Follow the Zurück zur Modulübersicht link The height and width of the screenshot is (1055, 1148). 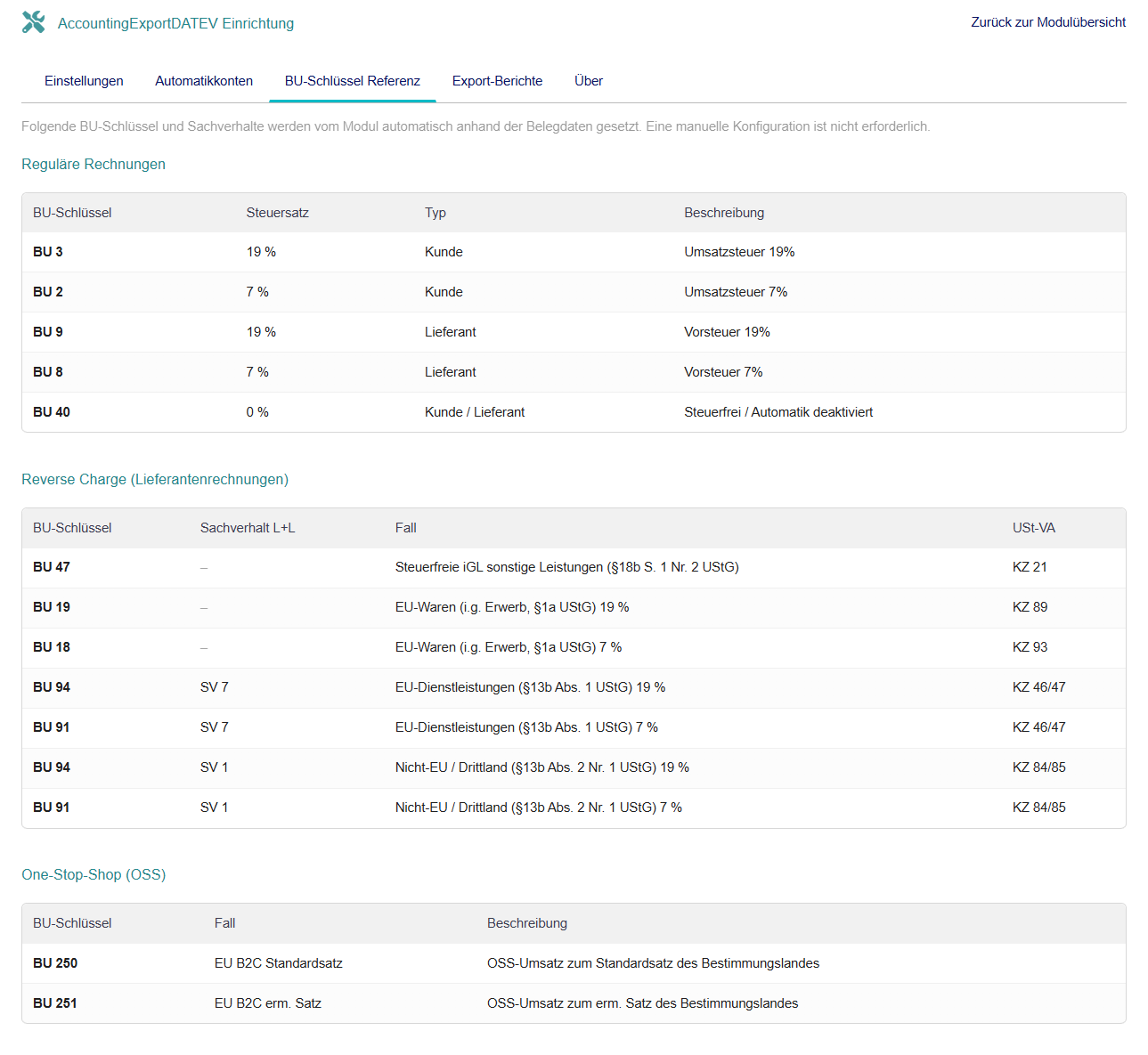coord(1047,22)
